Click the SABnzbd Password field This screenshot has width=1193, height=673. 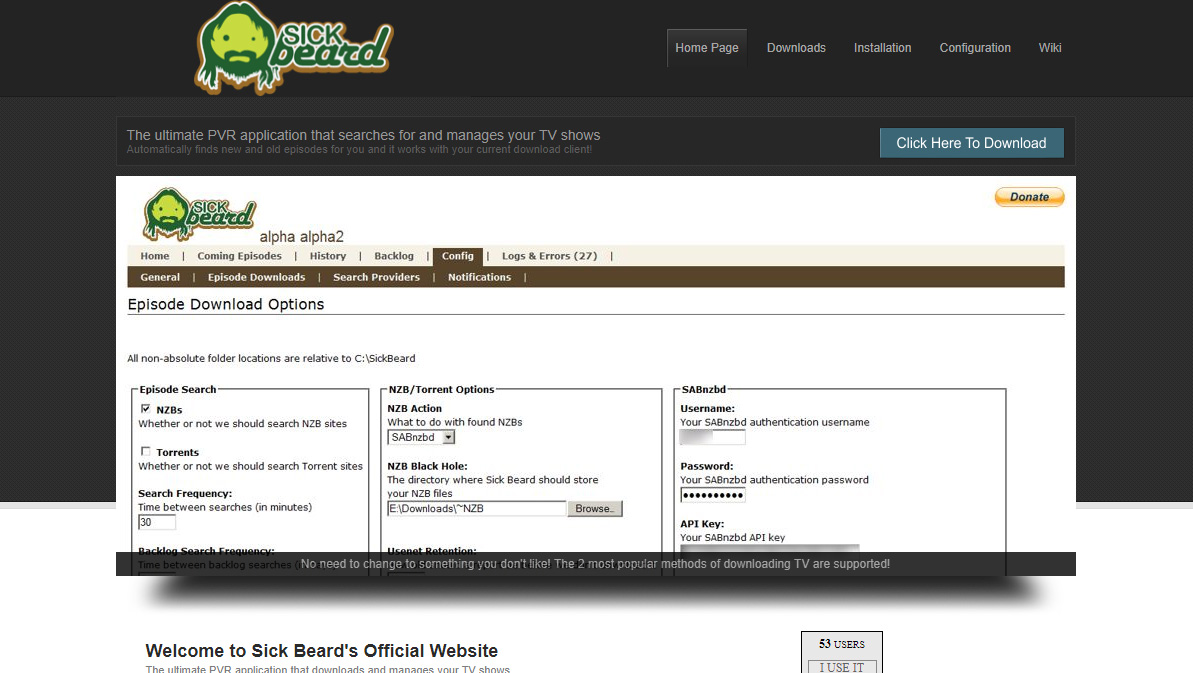(x=712, y=495)
